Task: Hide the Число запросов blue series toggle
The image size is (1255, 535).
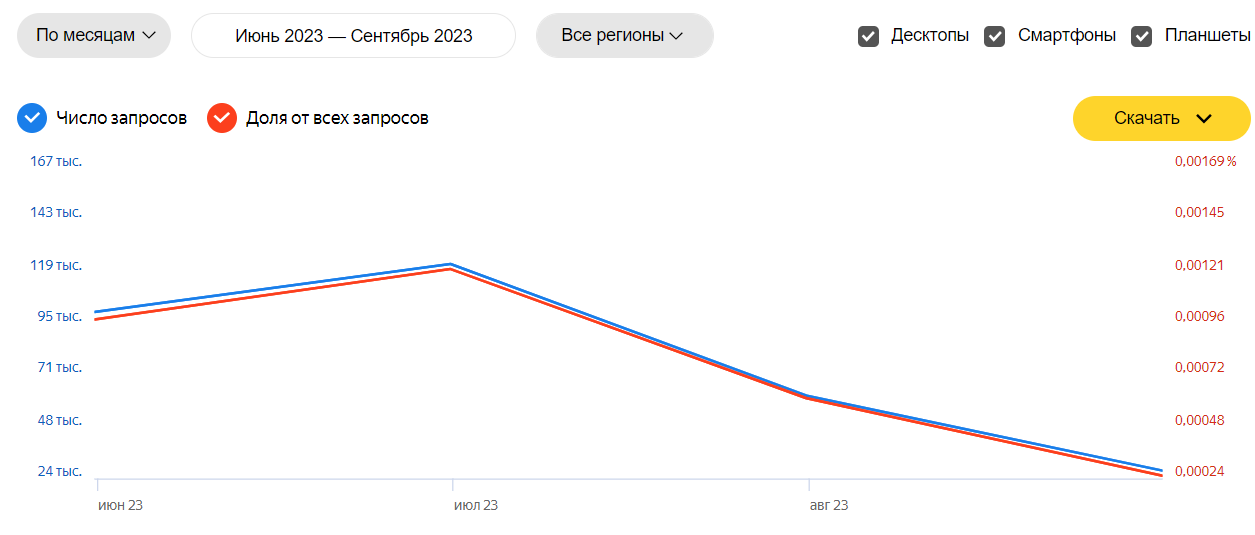Action: point(32,118)
